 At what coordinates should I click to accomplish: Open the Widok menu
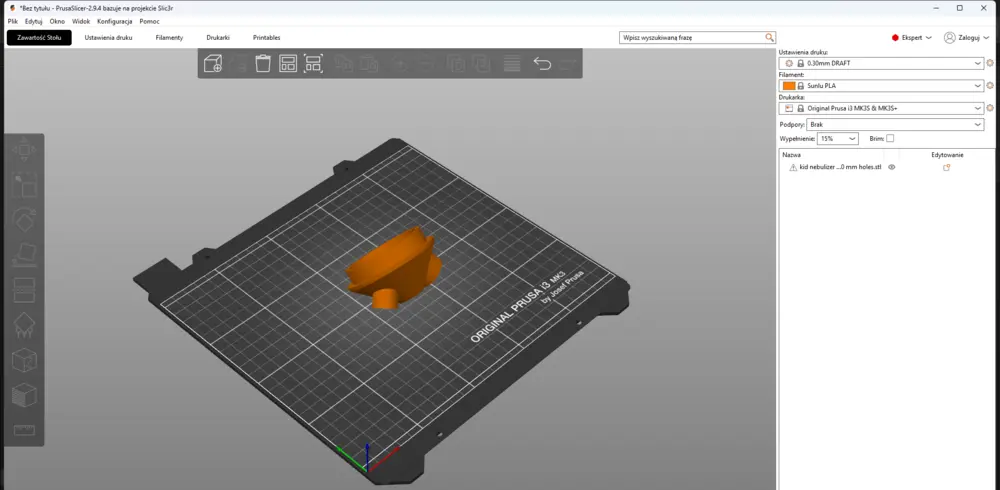point(81,21)
